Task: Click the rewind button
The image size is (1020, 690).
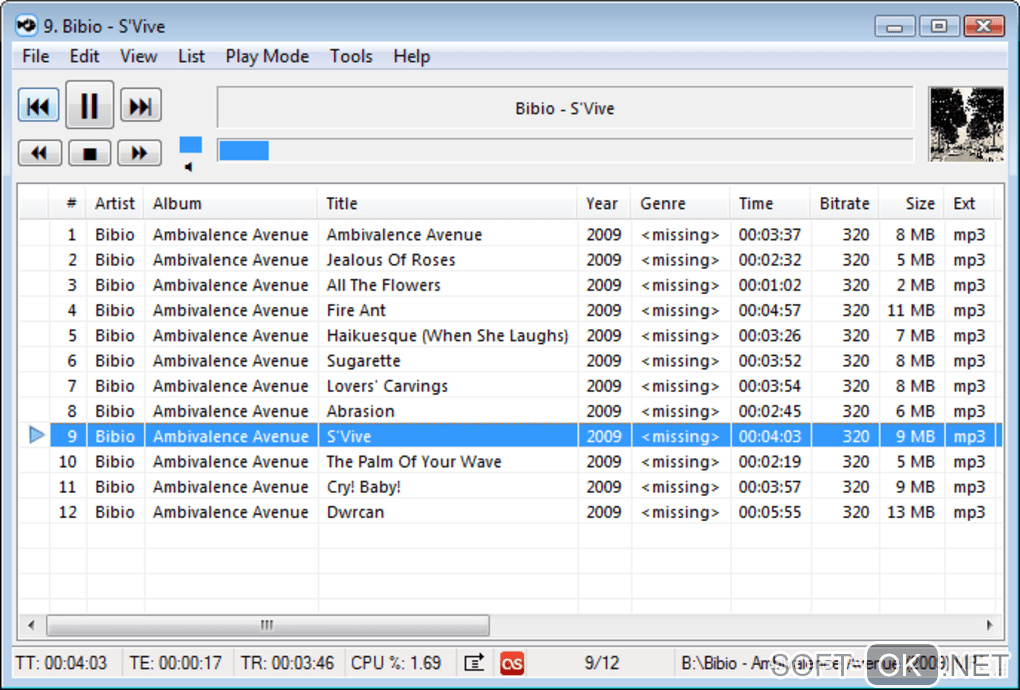Action: (40, 153)
